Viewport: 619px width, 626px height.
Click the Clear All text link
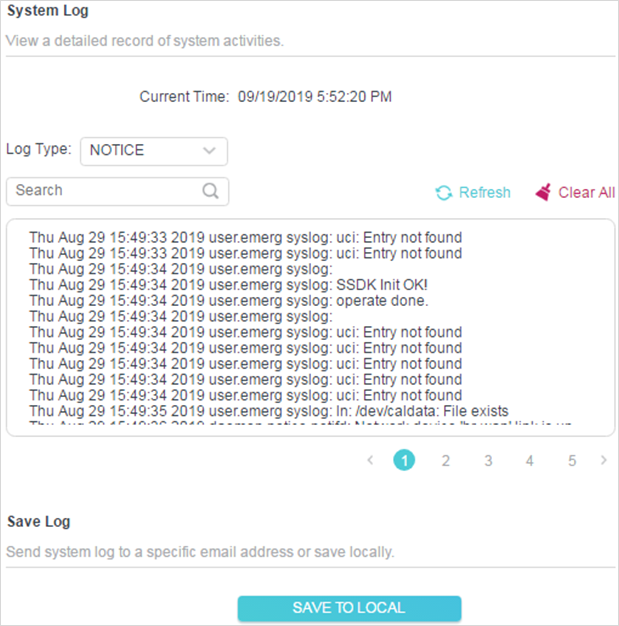[x=586, y=193]
